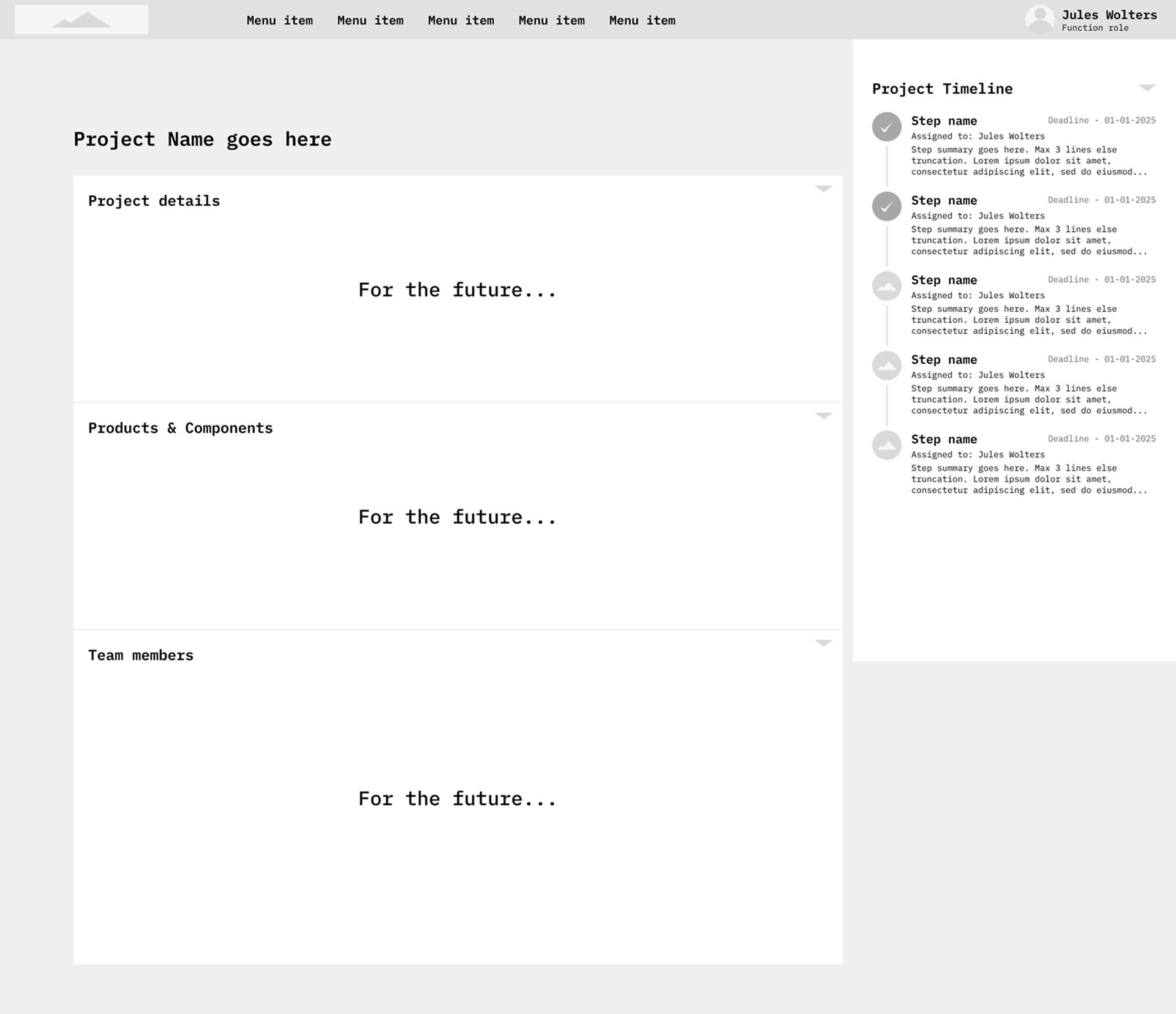Viewport: 1176px width, 1014px height.
Task: Open the fourth Menu item in navbar
Action: click(552, 20)
